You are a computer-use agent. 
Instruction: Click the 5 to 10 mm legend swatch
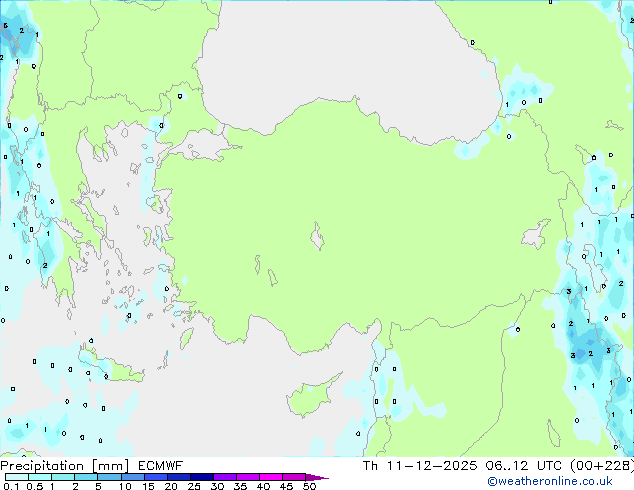tap(109, 477)
